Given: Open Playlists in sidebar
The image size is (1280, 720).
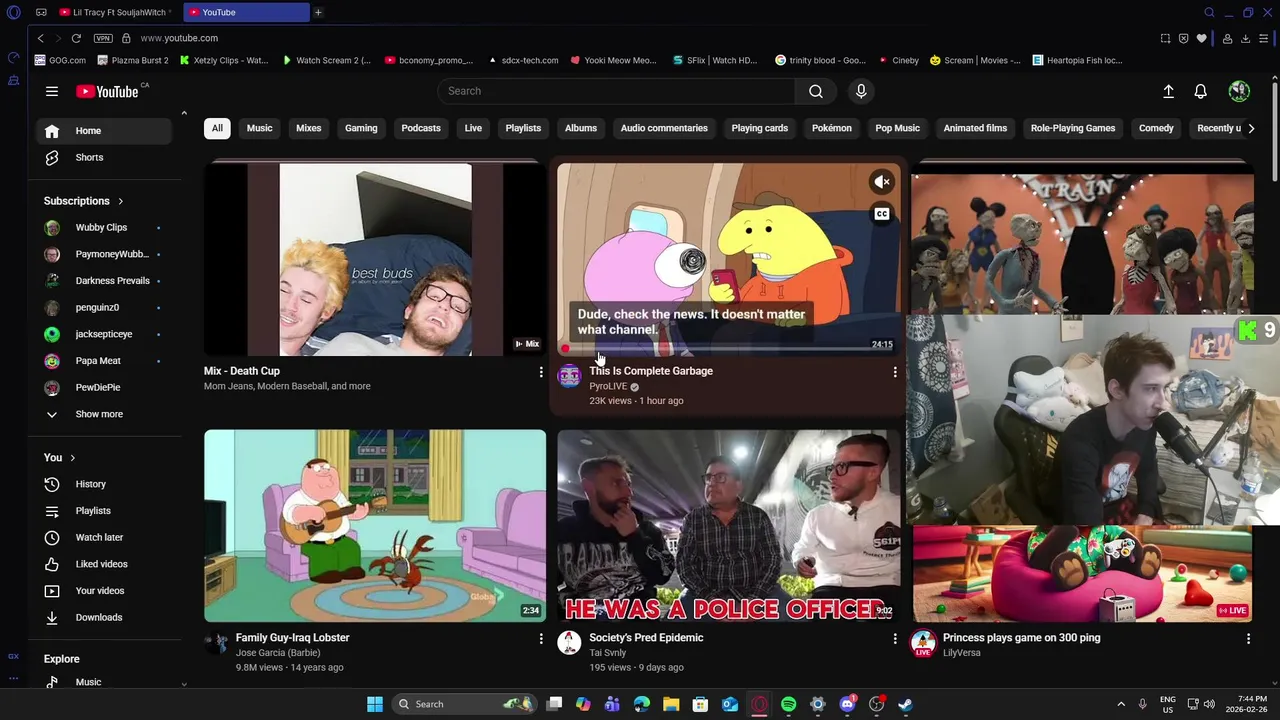Looking at the screenshot, I should 105,511.
